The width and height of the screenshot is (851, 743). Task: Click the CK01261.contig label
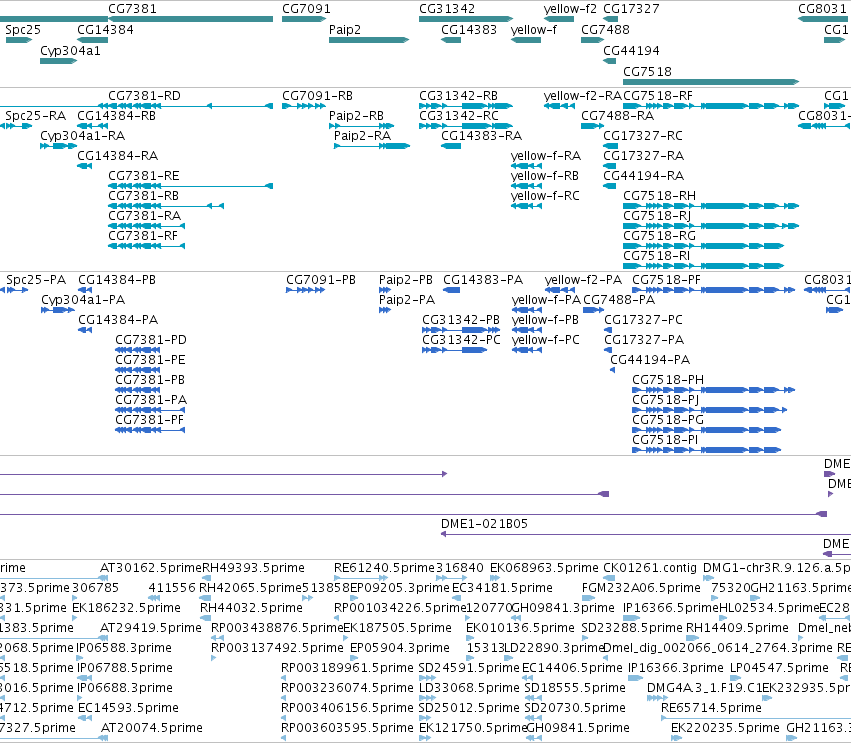650,568
